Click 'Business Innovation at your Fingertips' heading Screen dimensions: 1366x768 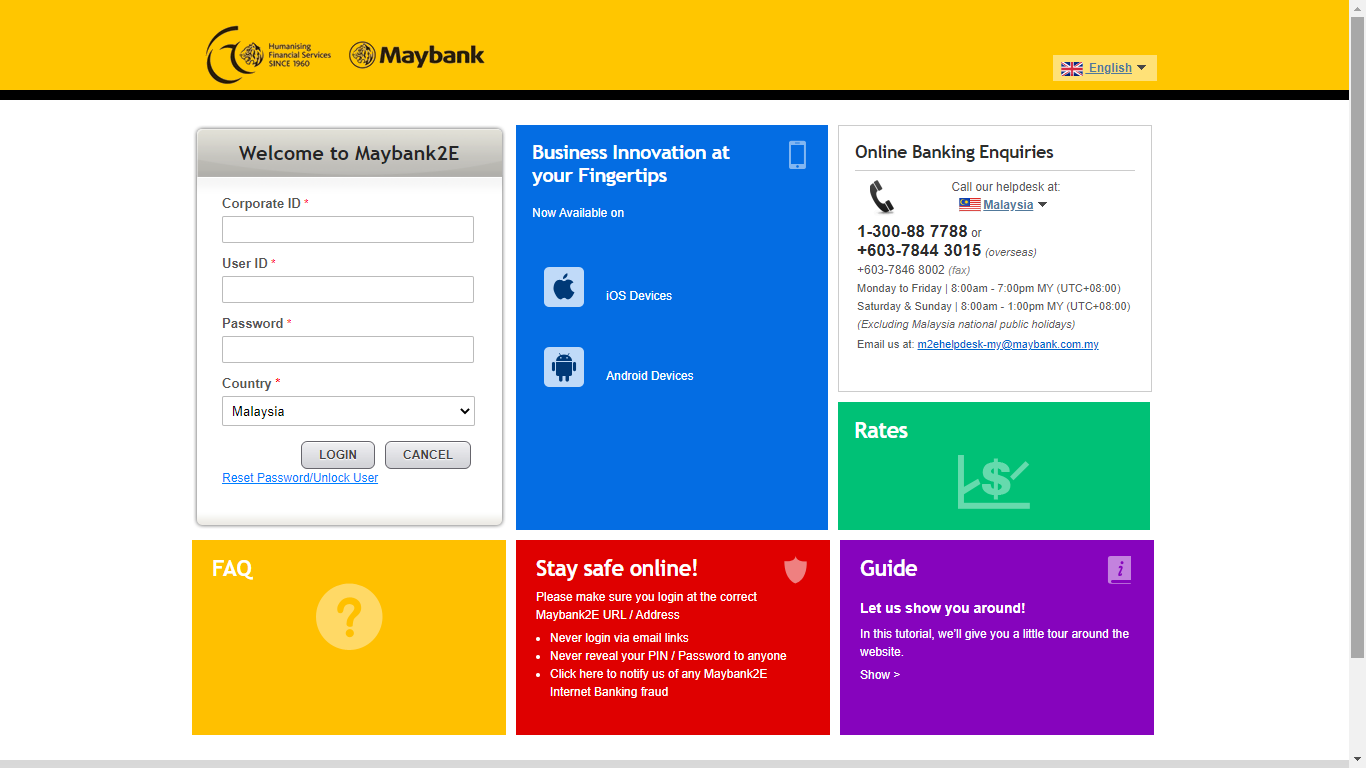click(631, 164)
